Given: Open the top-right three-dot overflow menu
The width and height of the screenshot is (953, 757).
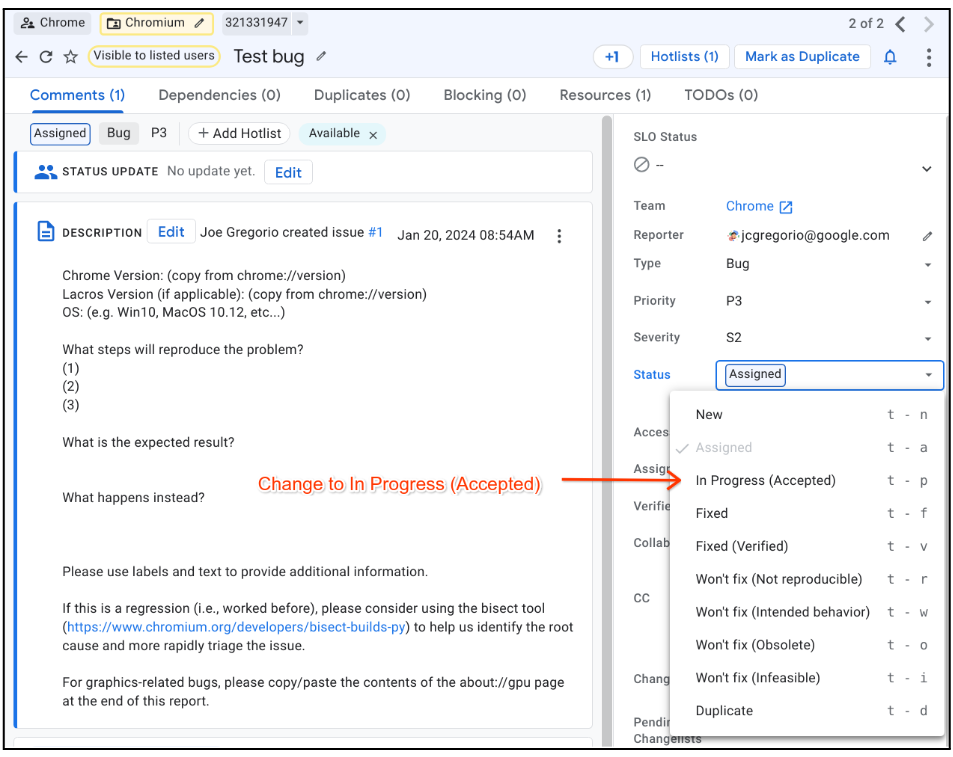Looking at the screenshot, I should point(929,57).
